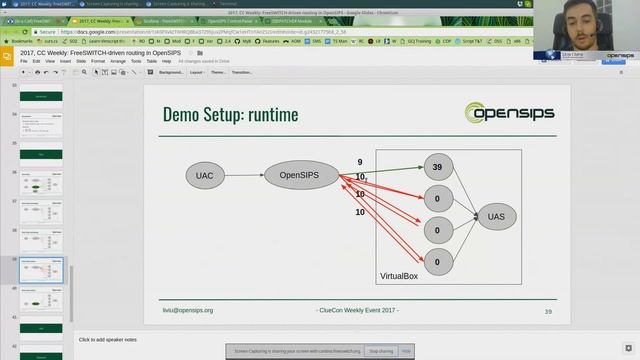The width and height of the screenshot is (640, 360).
Task: Select slide 36 thumbnail in filmstrip
Action: [x=41, y=183]
